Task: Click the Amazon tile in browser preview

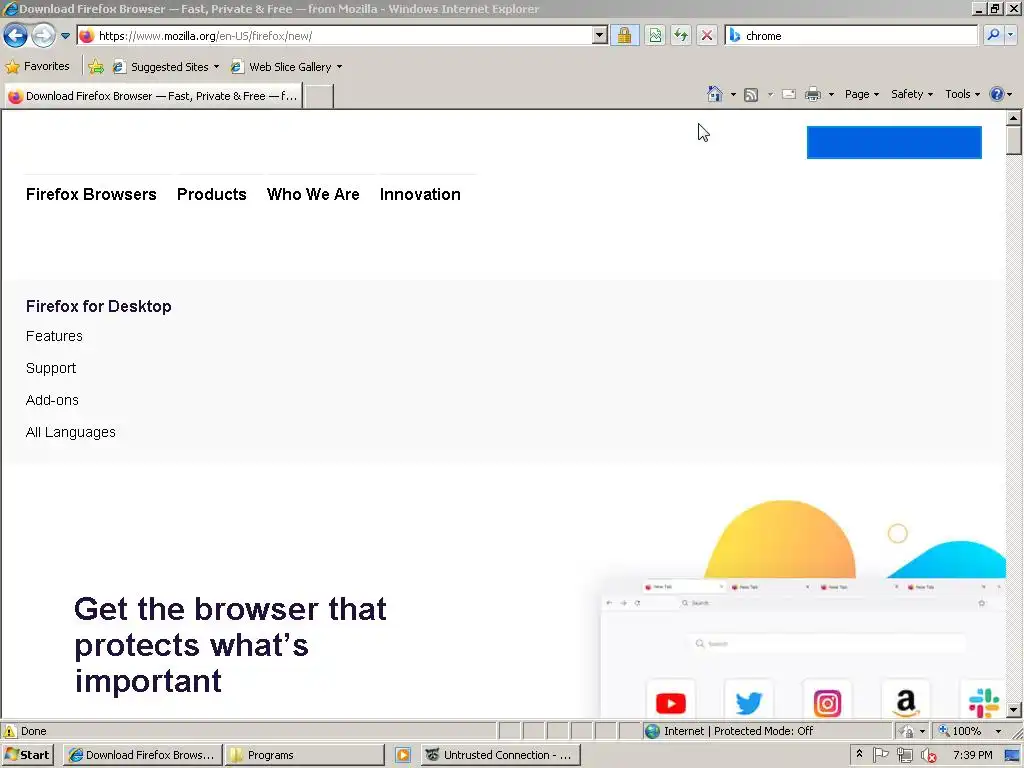Action: pyautogui.click(x=906, y=701)
